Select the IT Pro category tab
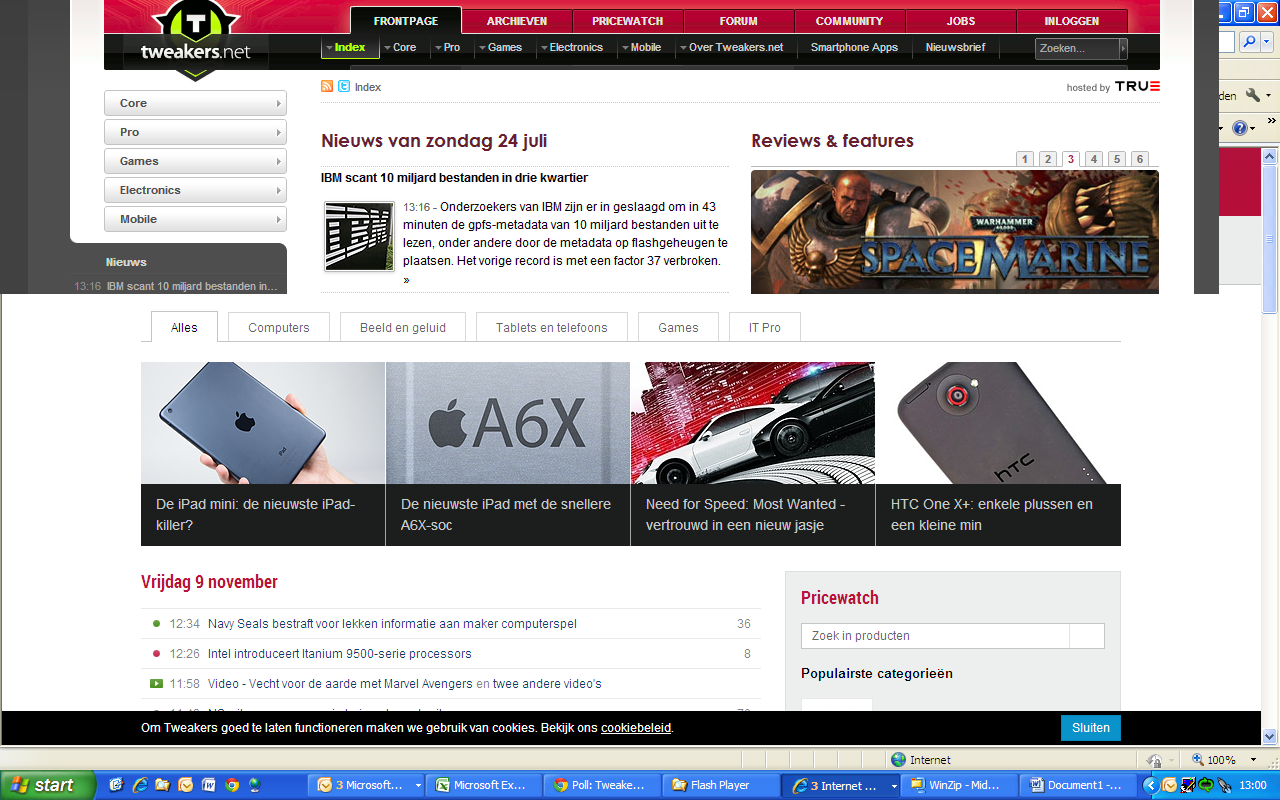Screen dimensions: 1280x800 point(765,327)
